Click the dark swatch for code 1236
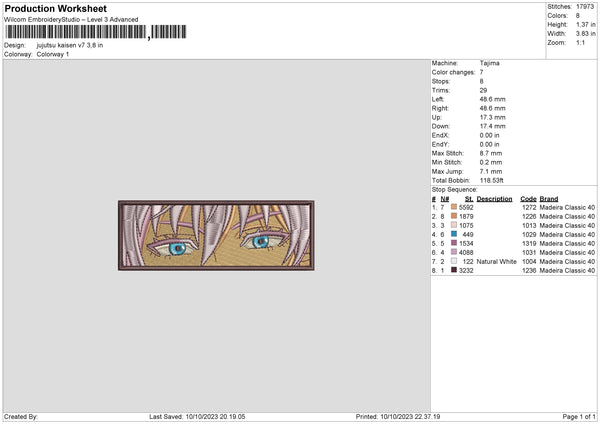This screenshot has height=424, width=600. coord(454,270)
